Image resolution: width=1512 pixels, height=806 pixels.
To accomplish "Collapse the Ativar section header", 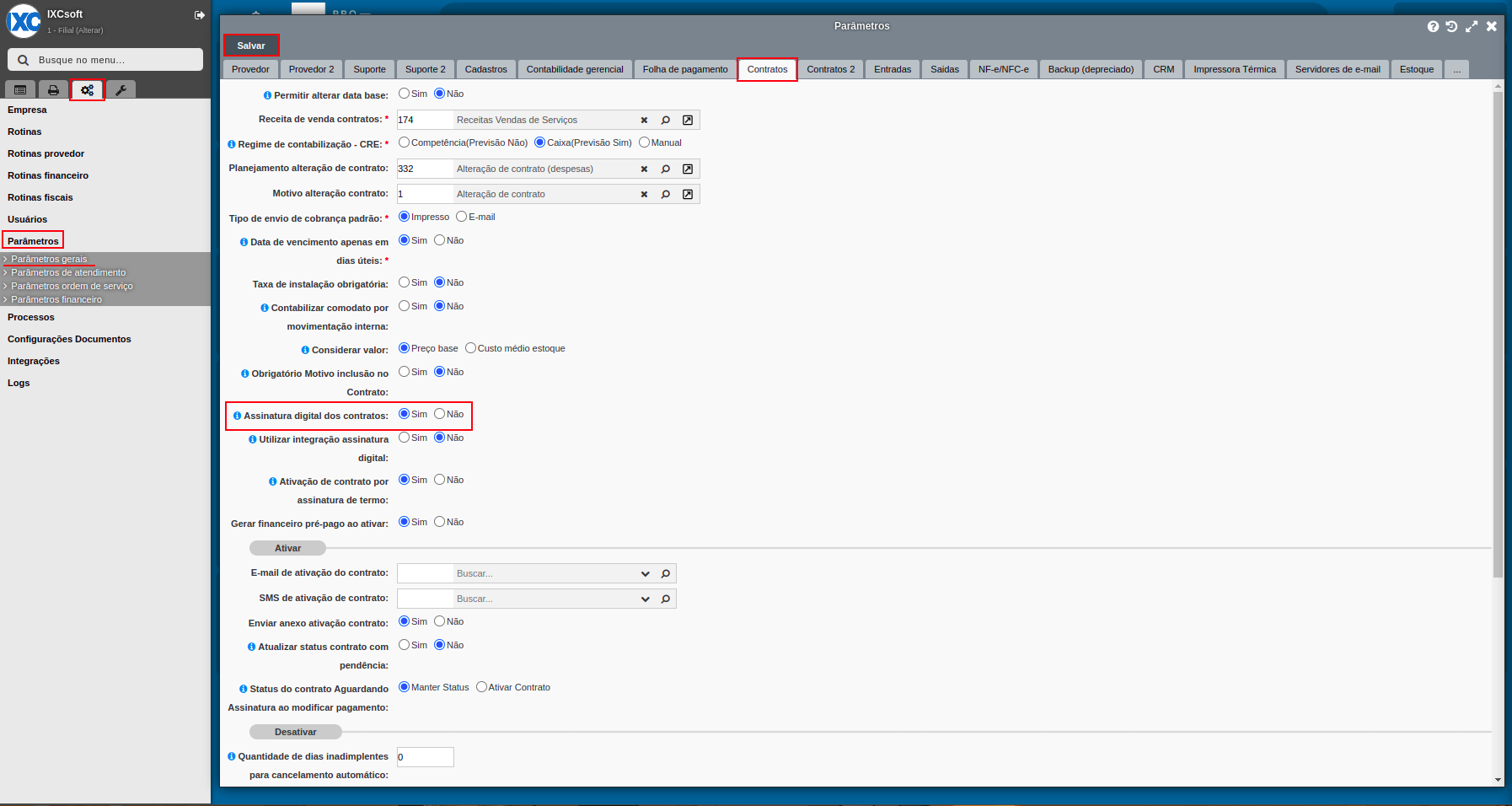I will click(x=287, y=548).
